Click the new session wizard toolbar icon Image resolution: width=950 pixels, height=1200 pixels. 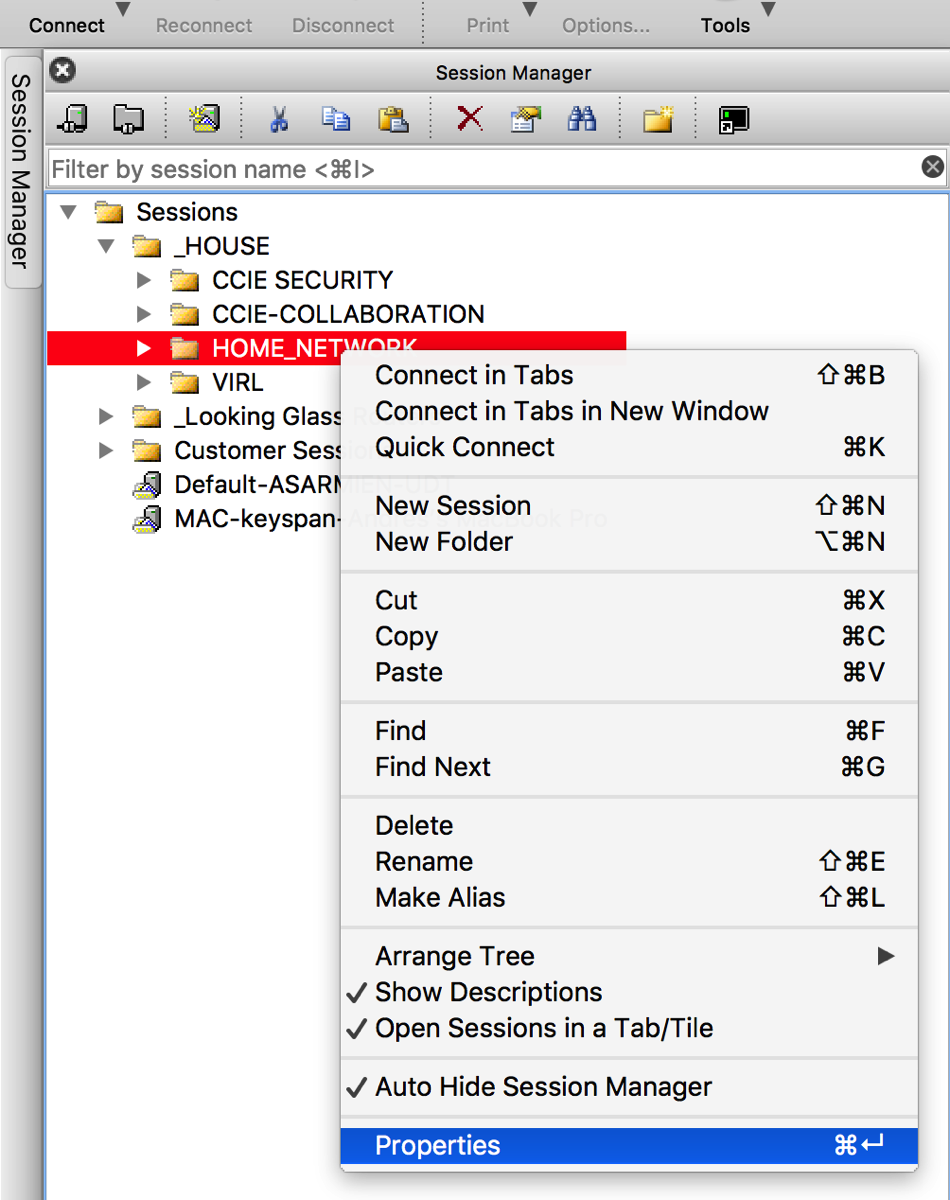tap(204, 120)
